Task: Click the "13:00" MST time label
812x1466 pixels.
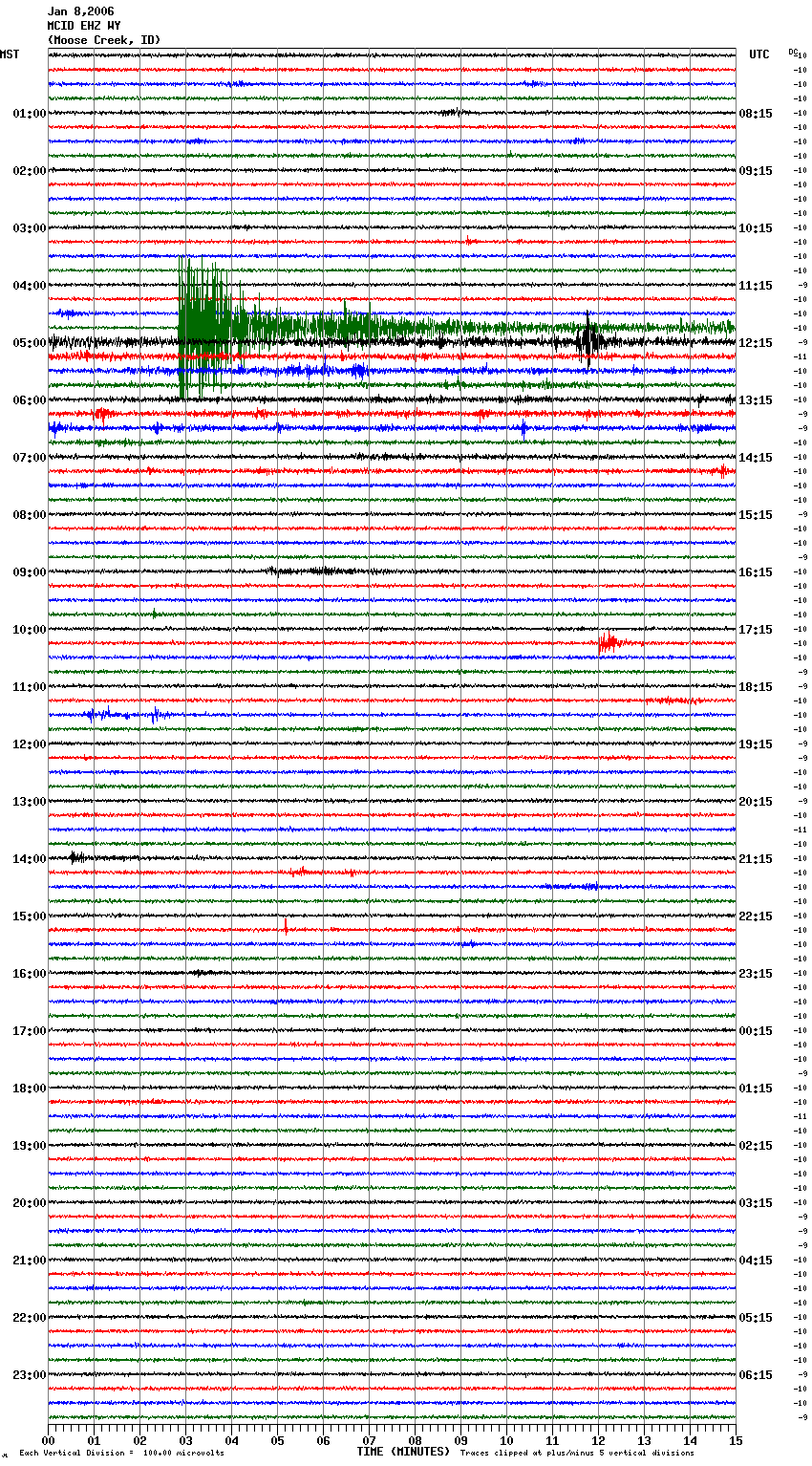Action: click(30, 802)
